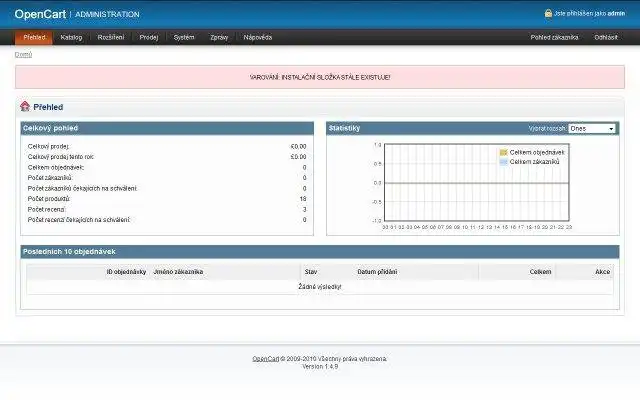Screen dimensions: 640x400
Task: Click the Celkem objednávek legend label
Action: click(x=537, y=152)
